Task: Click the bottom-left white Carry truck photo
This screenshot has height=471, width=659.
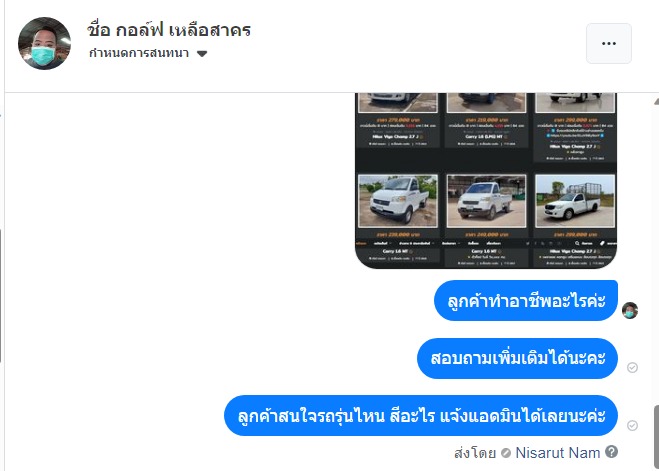Action: (398, 201)
